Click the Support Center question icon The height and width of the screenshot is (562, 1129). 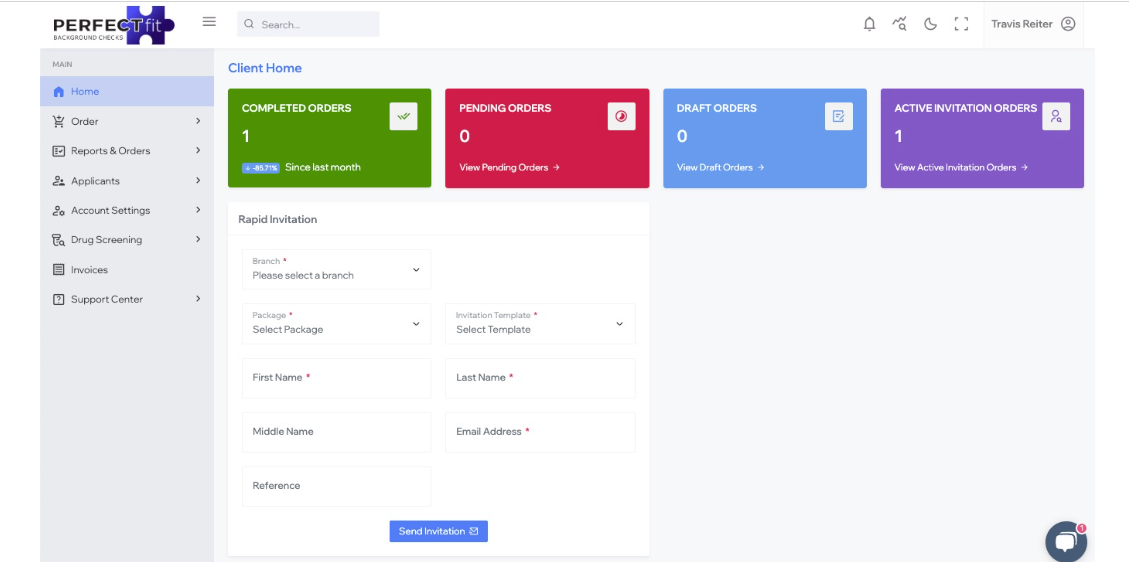[x=59, y=299]
